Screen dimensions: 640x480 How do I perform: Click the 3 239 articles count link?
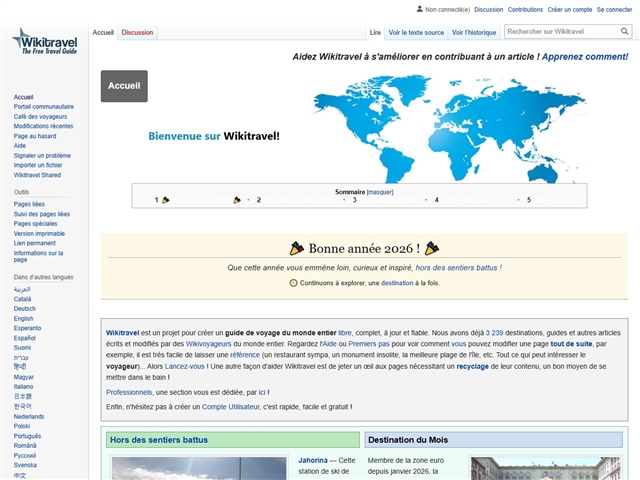pos(494,333)
